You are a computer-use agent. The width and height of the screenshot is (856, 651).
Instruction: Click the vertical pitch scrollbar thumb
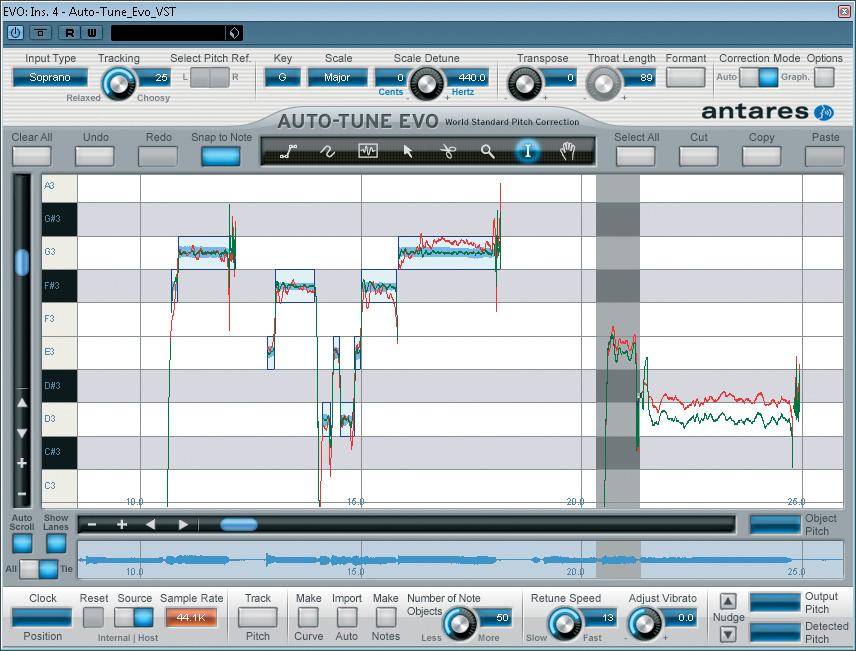pyautogui.click(x=22, y=262)
